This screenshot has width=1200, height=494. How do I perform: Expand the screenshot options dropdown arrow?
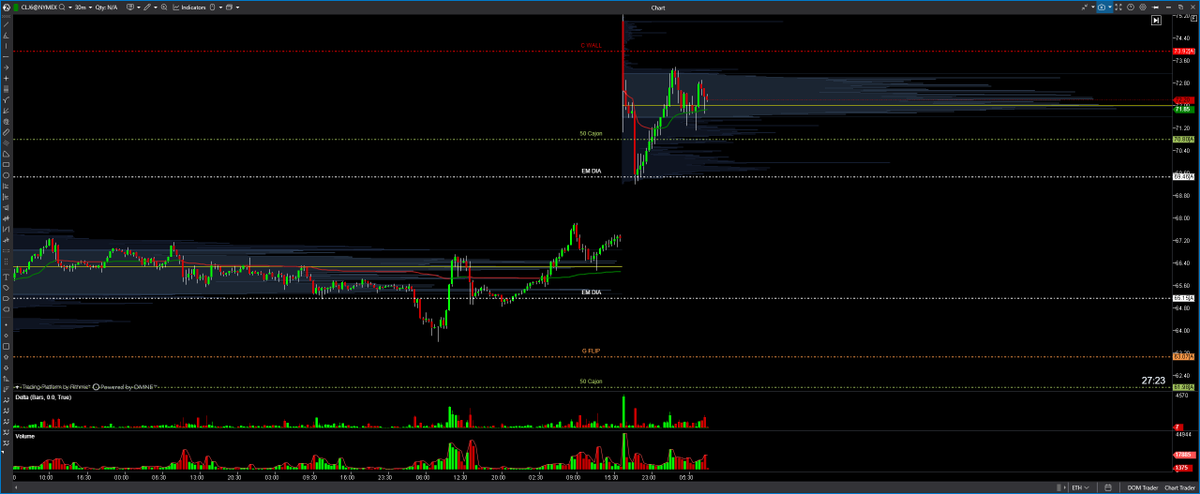(x=1110, y=7)
